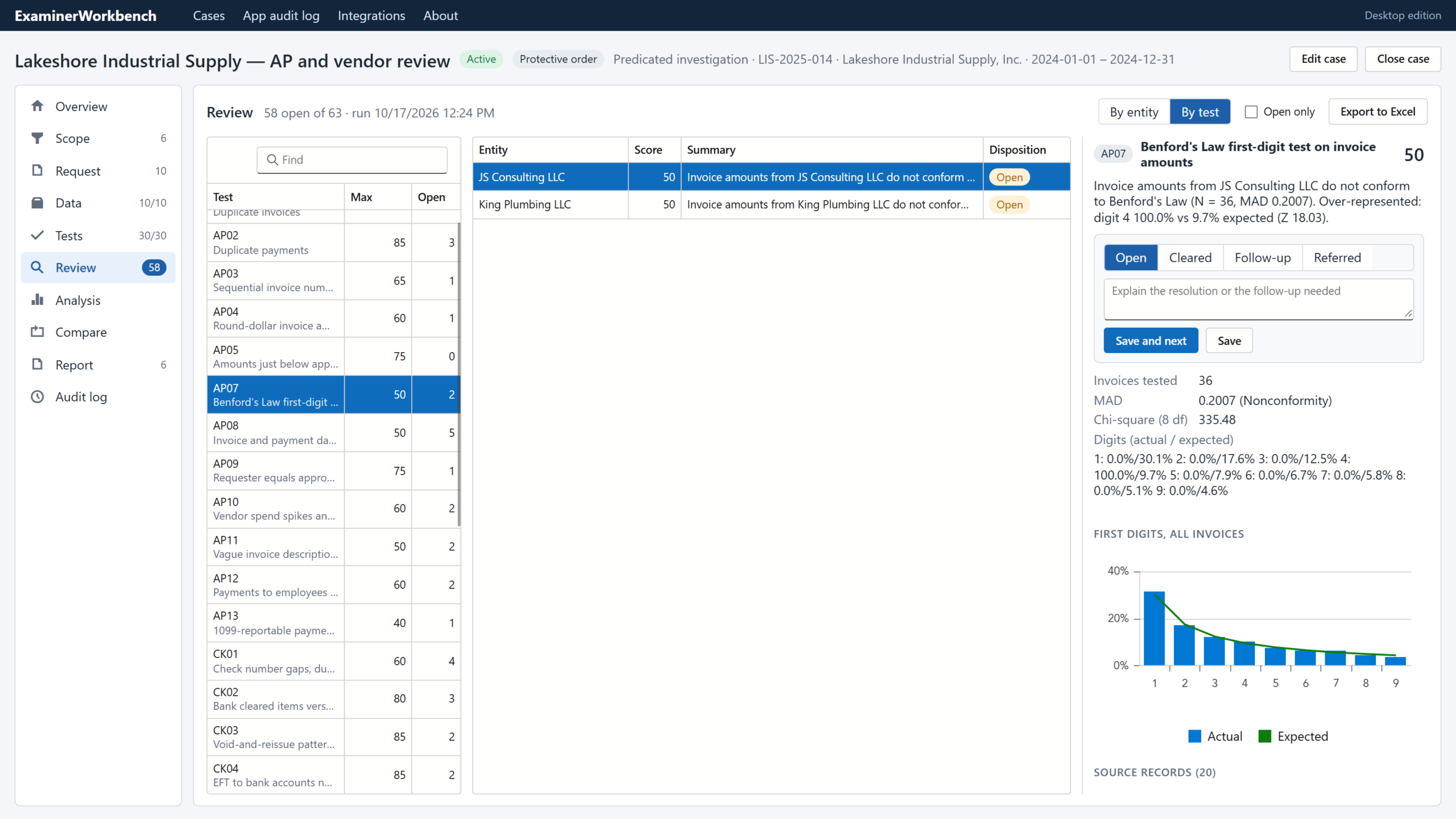Switch to By entity view
The width and height of the screenshot is (1456, 819).
pyautogui.click(x=1134, y=112)
